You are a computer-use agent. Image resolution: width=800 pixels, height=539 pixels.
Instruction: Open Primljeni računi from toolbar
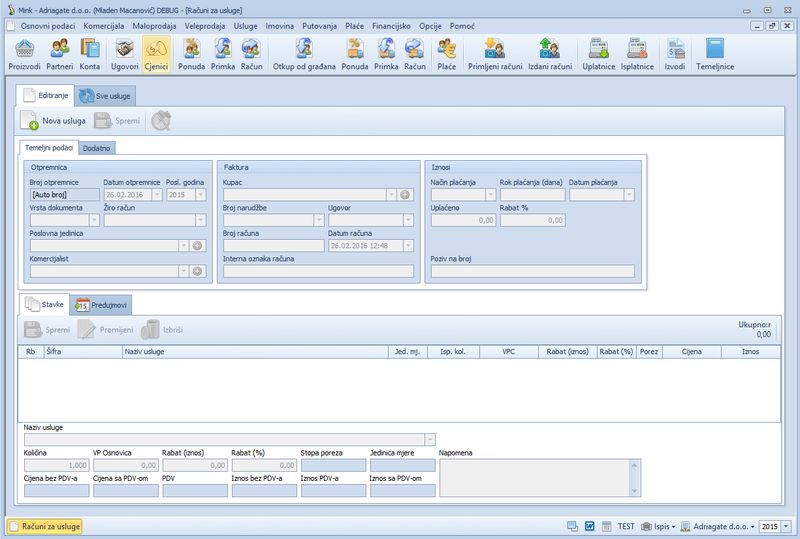pyautogui.click(x=496, y=53)
